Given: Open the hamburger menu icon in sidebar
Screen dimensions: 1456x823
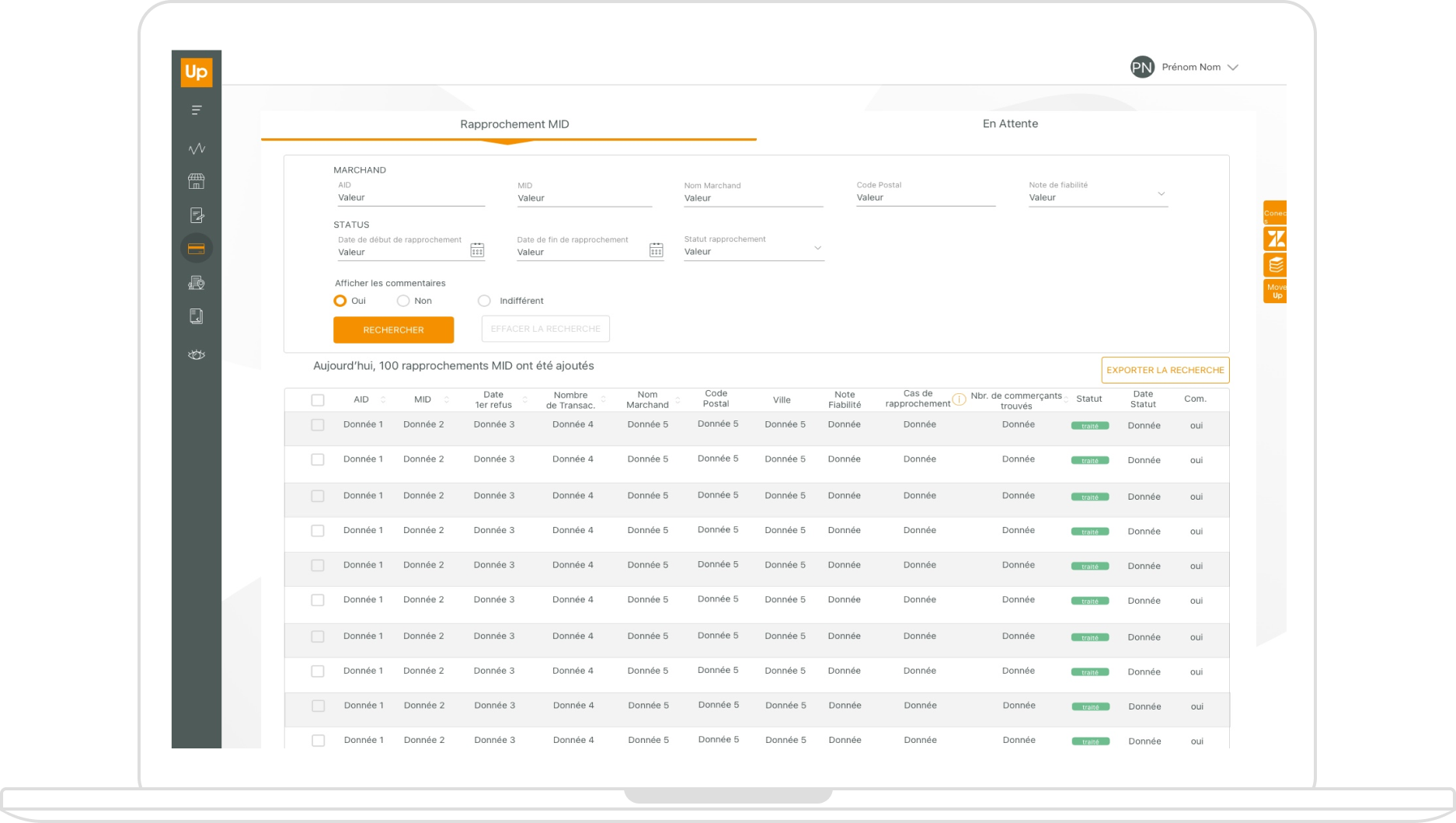Looking at the screenshot, I should tap(197, 110).
